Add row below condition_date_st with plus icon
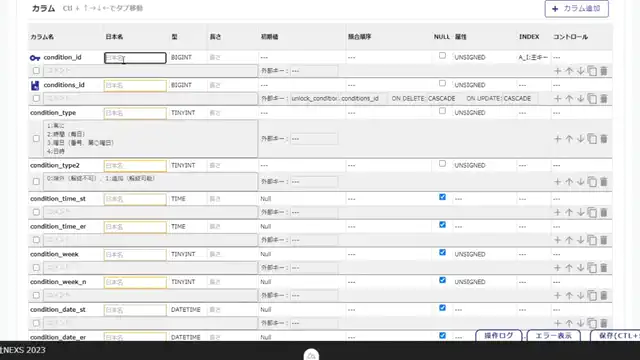This screenshot has width=640, height=360. click(x=557, y=323)
